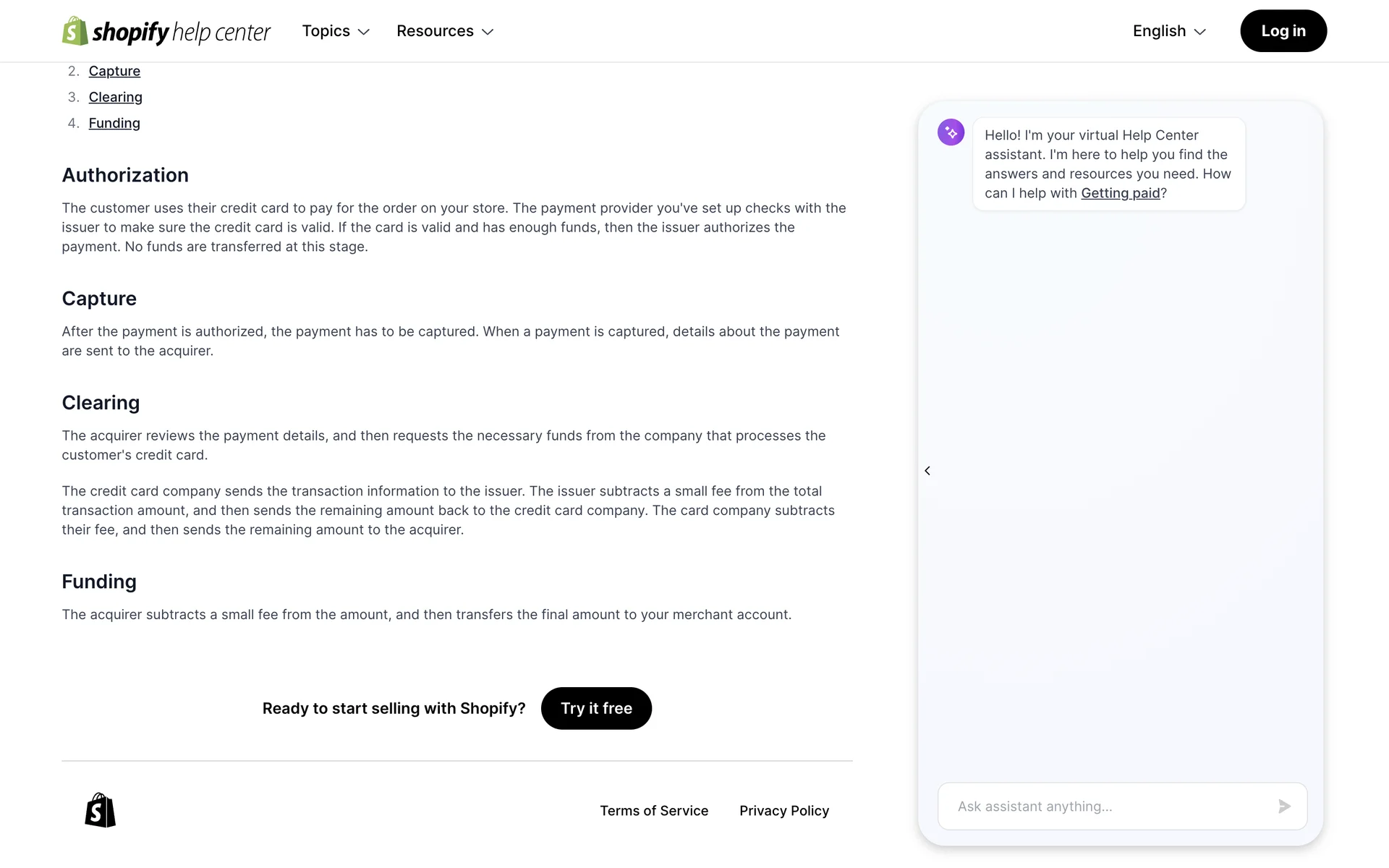Expand the Resources dropdown menu
The image size is (1389, 868).
(444, 31)
